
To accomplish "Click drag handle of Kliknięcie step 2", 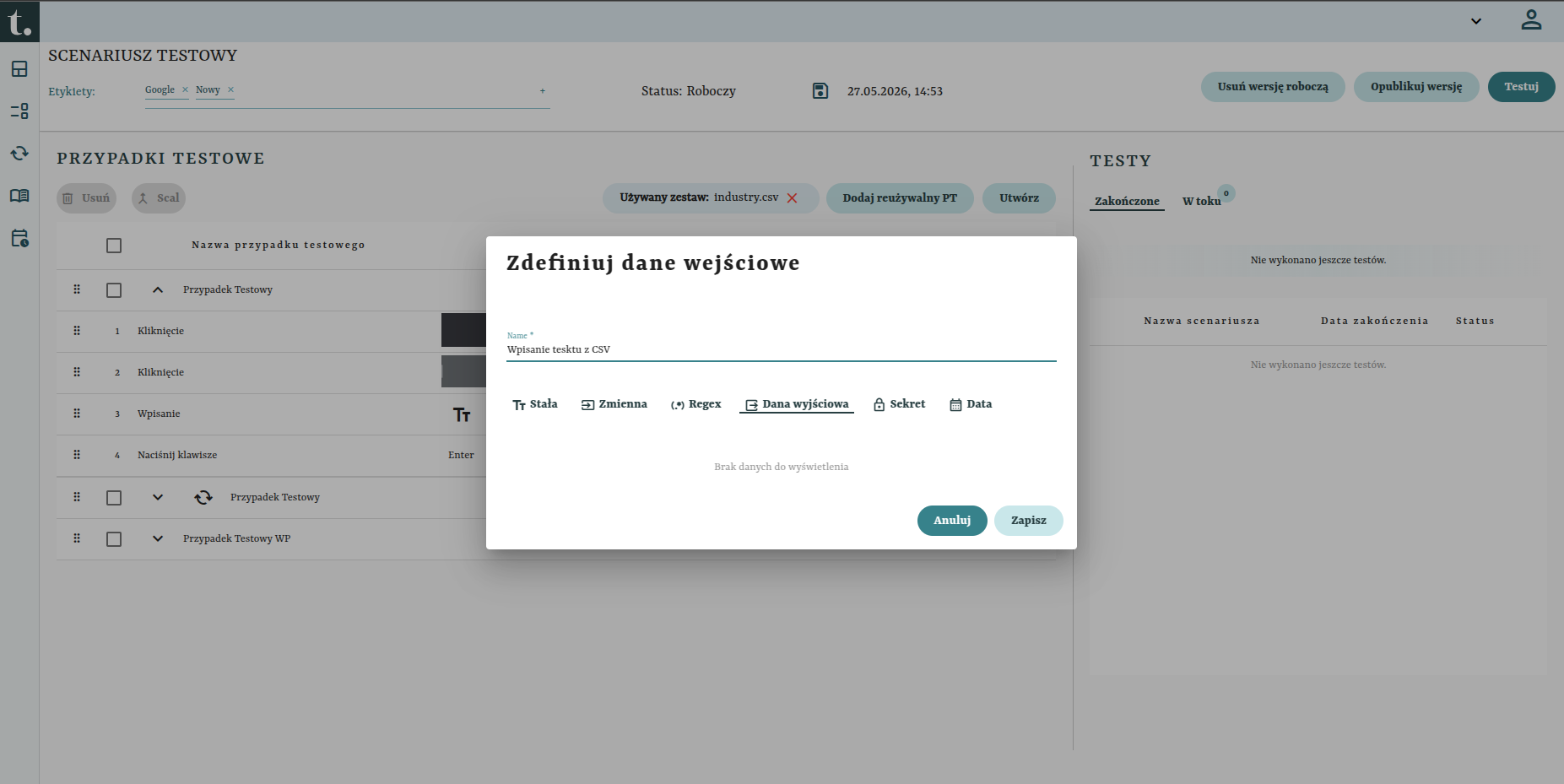I will coord(77,372).
